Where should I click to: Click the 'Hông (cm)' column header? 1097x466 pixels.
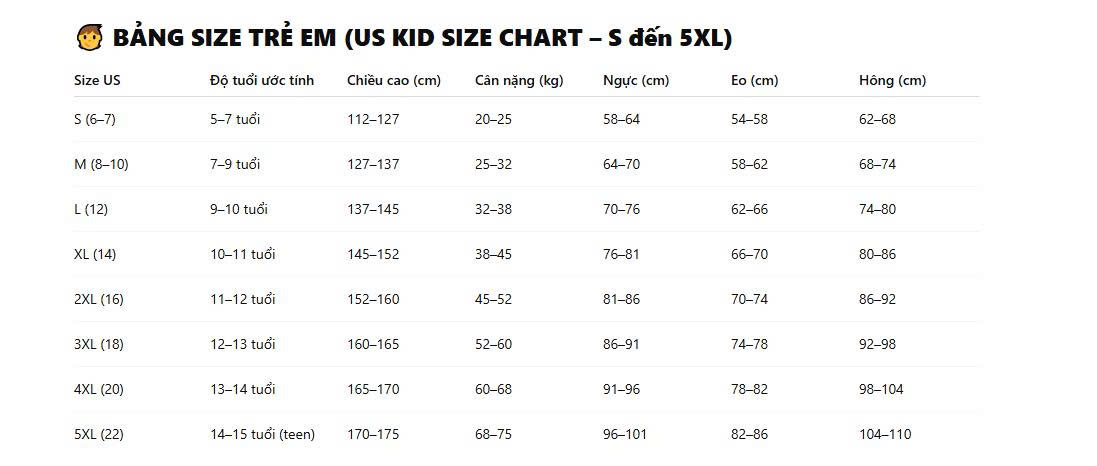(892, 80)
